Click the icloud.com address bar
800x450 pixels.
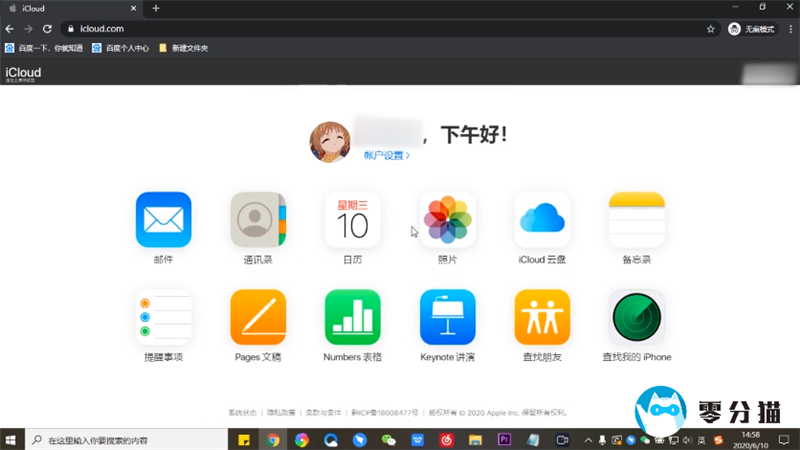click(x=380, y=29)
